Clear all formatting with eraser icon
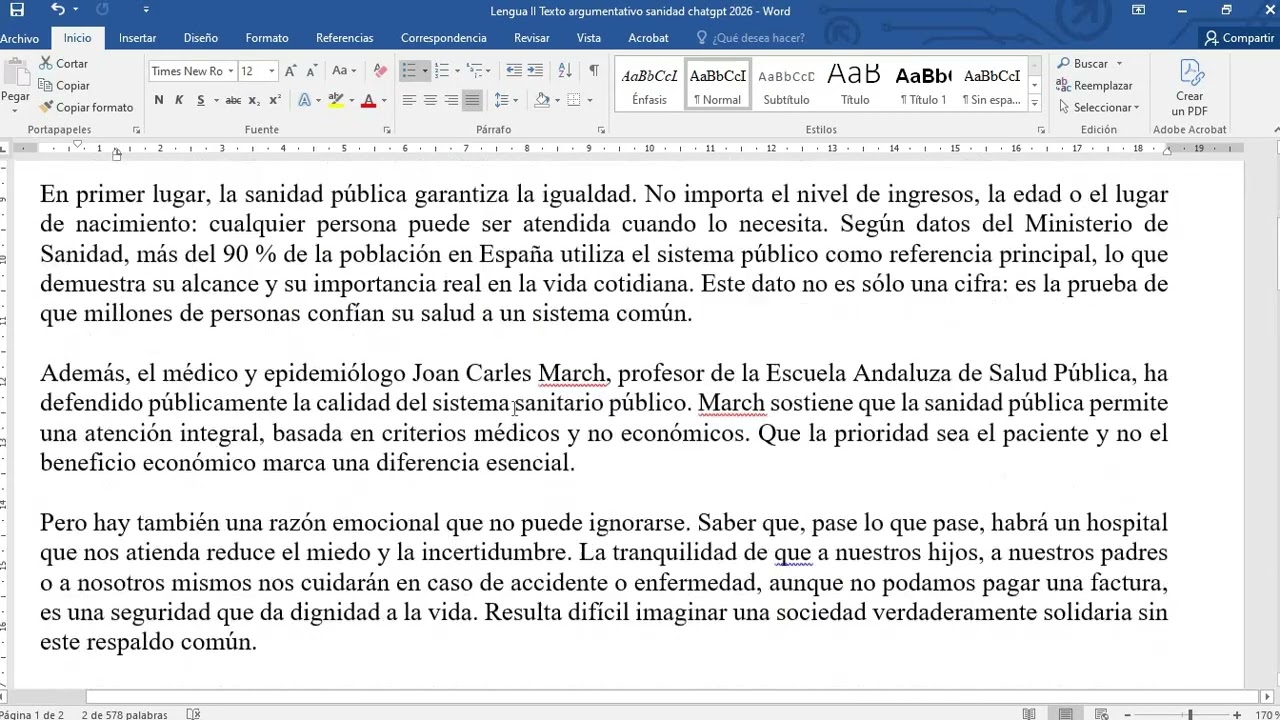The height and width of the screenshot is (720, 1280). [380, 71]
